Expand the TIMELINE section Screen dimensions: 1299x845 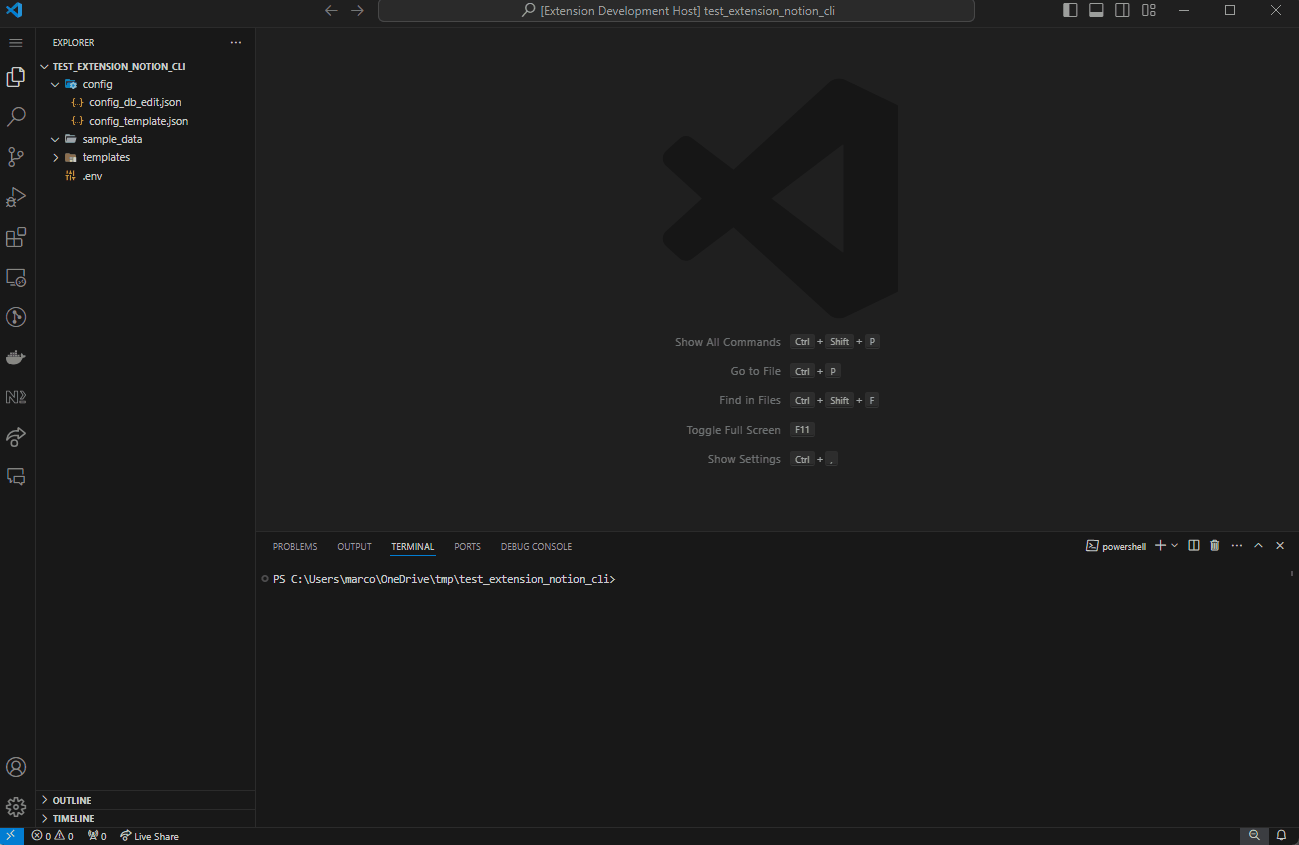pyautogui.click(x=145, y=818)
